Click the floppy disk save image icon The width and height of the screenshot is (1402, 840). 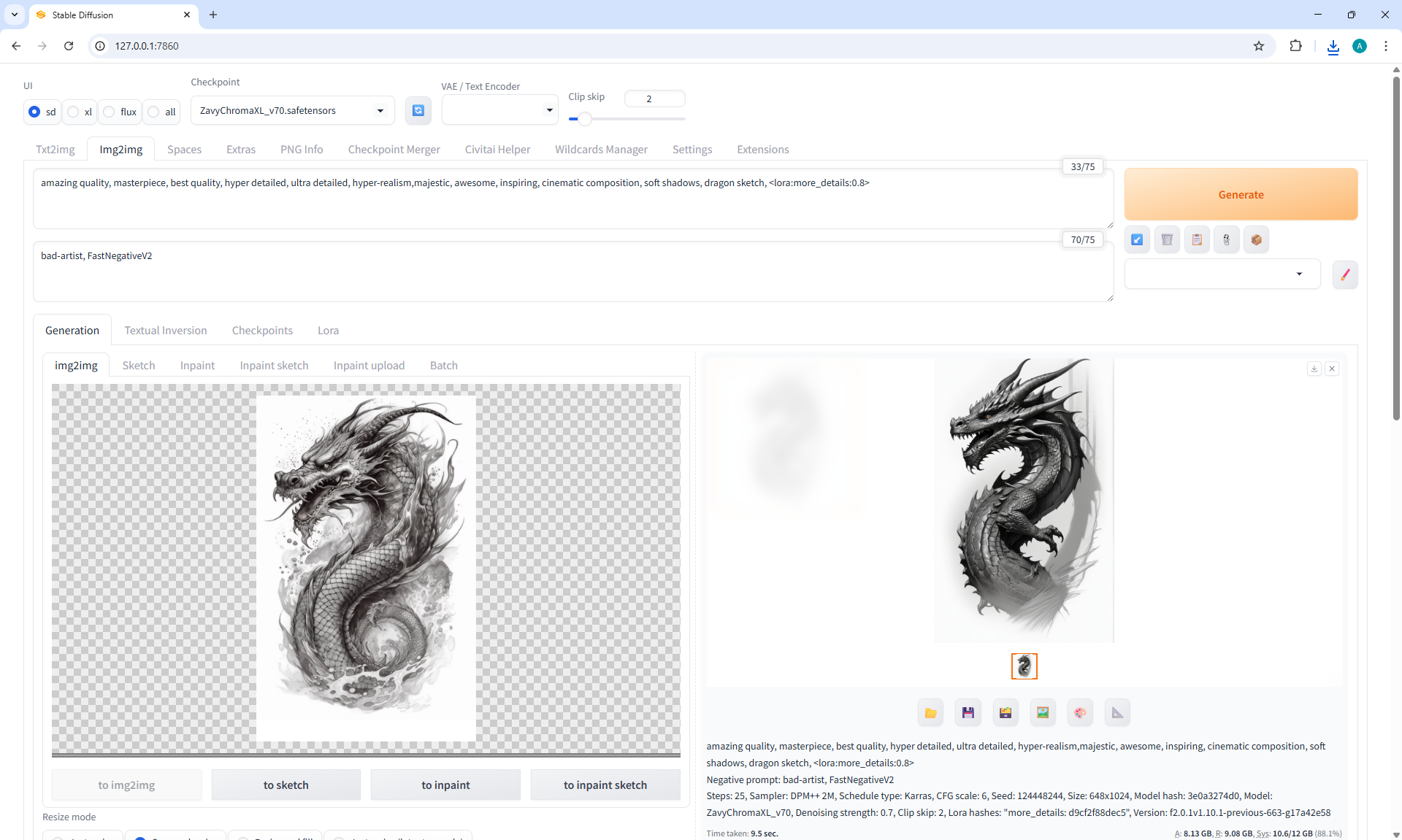[968, 712]
